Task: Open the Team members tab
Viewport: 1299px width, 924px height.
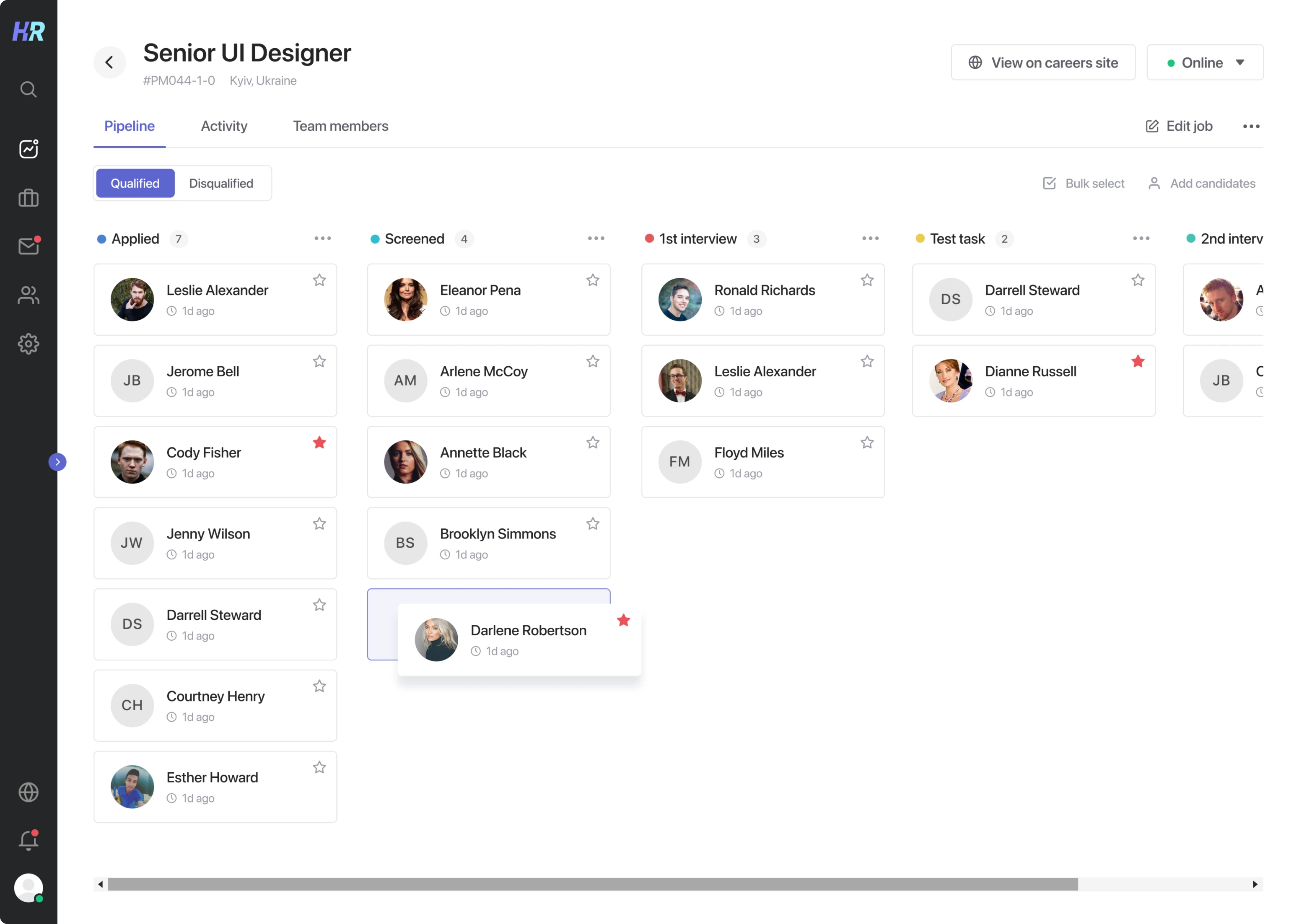Action: pos(340,126)
